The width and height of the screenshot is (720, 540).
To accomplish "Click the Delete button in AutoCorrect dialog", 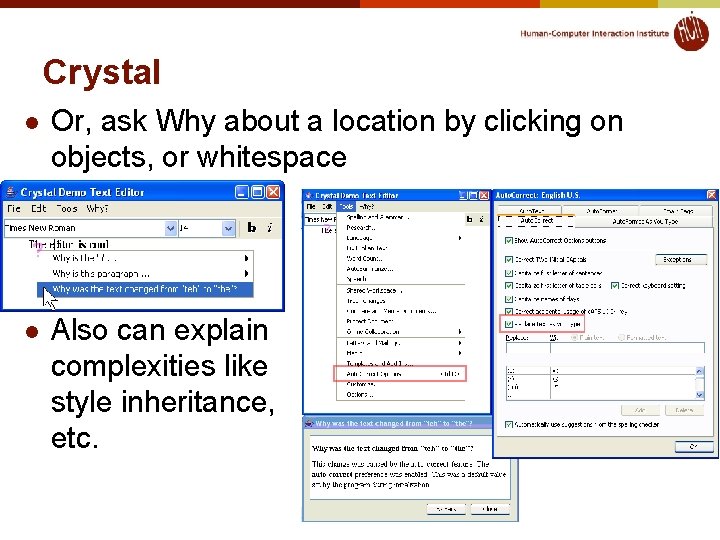I will (684, 410).
